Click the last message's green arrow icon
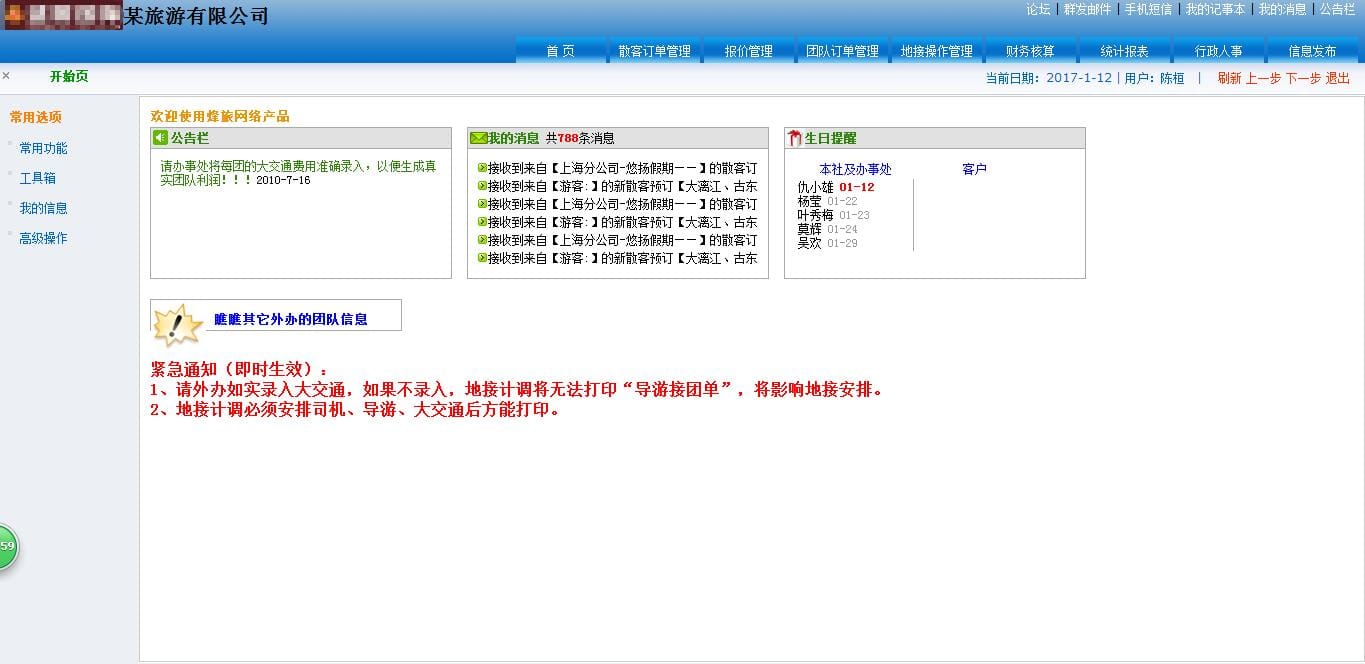The image size is (1365, 664). coord(482,258)
